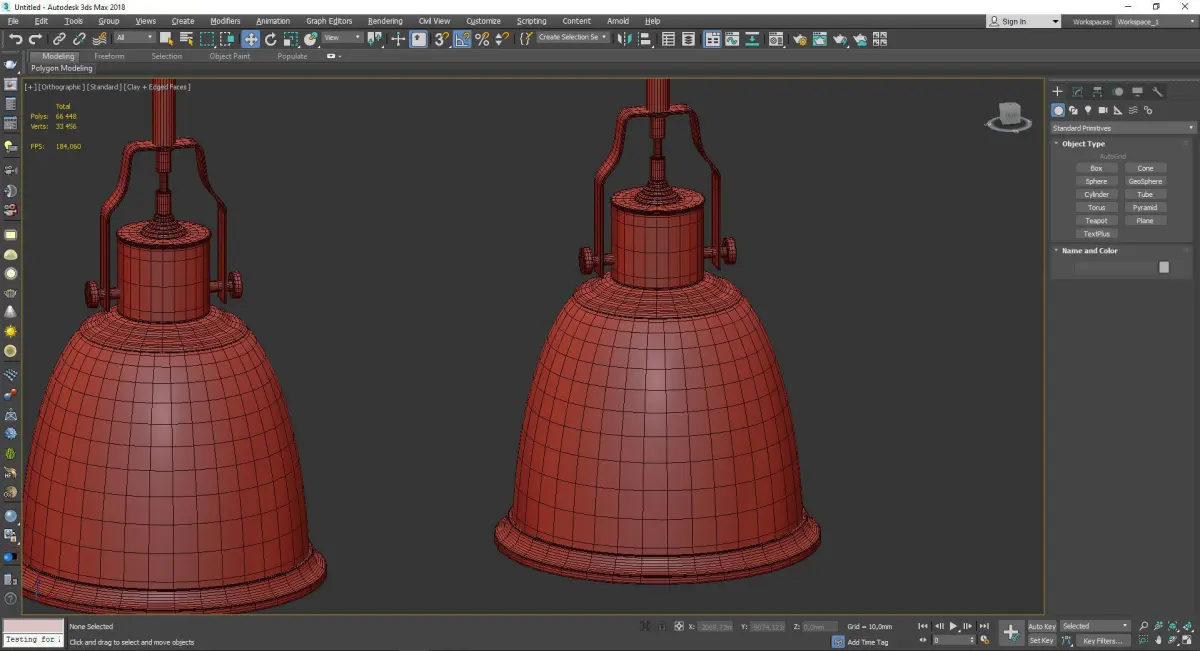This screenshot has height=651, width=1200.
Task: Open the Curve Editor icon
Action: tap(732, 39)
